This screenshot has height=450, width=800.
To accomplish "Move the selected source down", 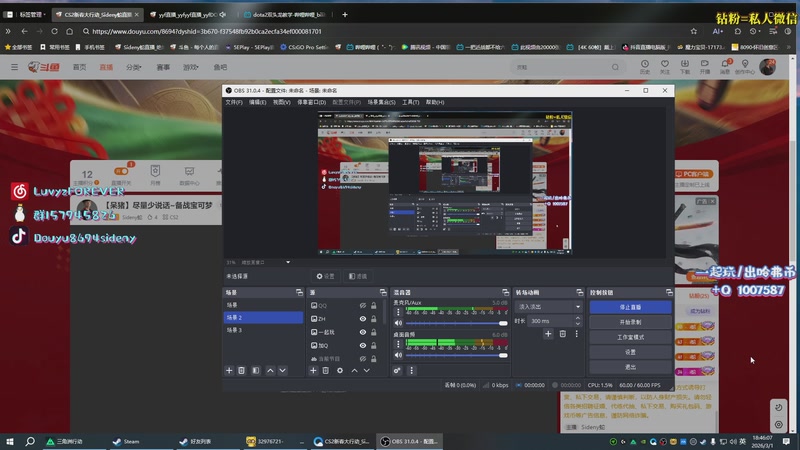I will [366, 370].
